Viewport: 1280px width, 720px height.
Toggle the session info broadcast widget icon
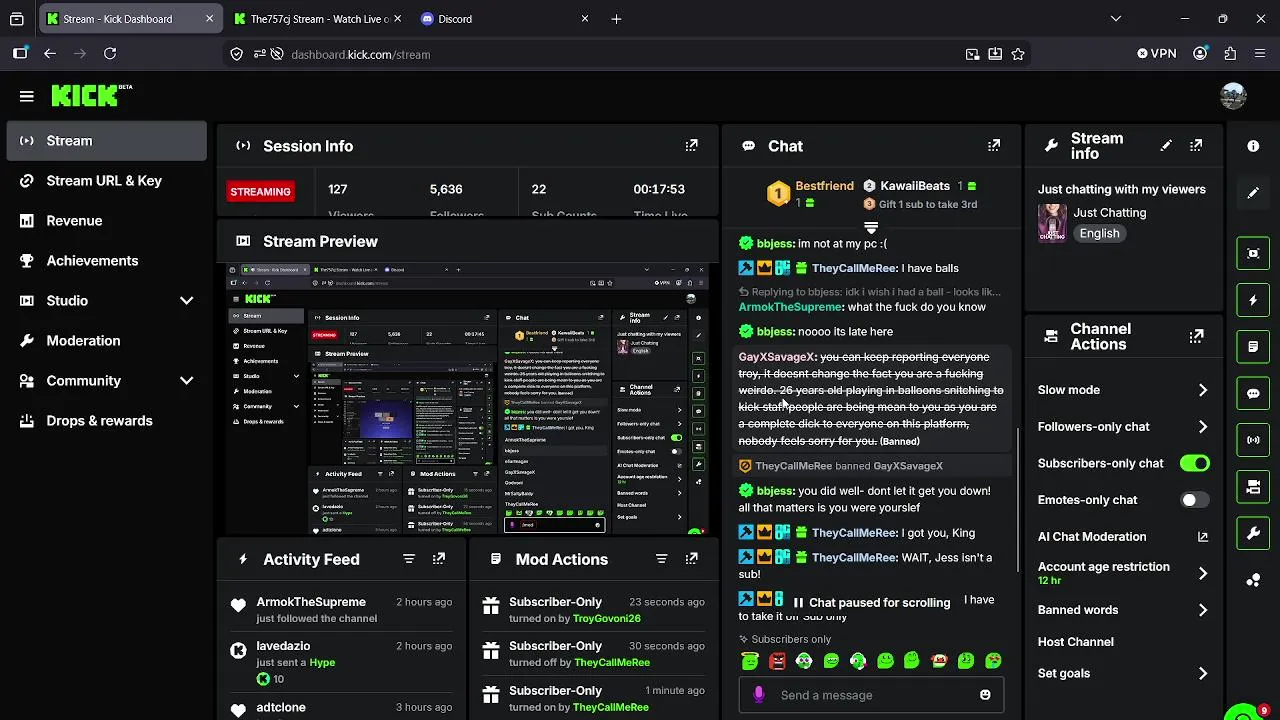pyautogui.click(x=1253, y=440)
